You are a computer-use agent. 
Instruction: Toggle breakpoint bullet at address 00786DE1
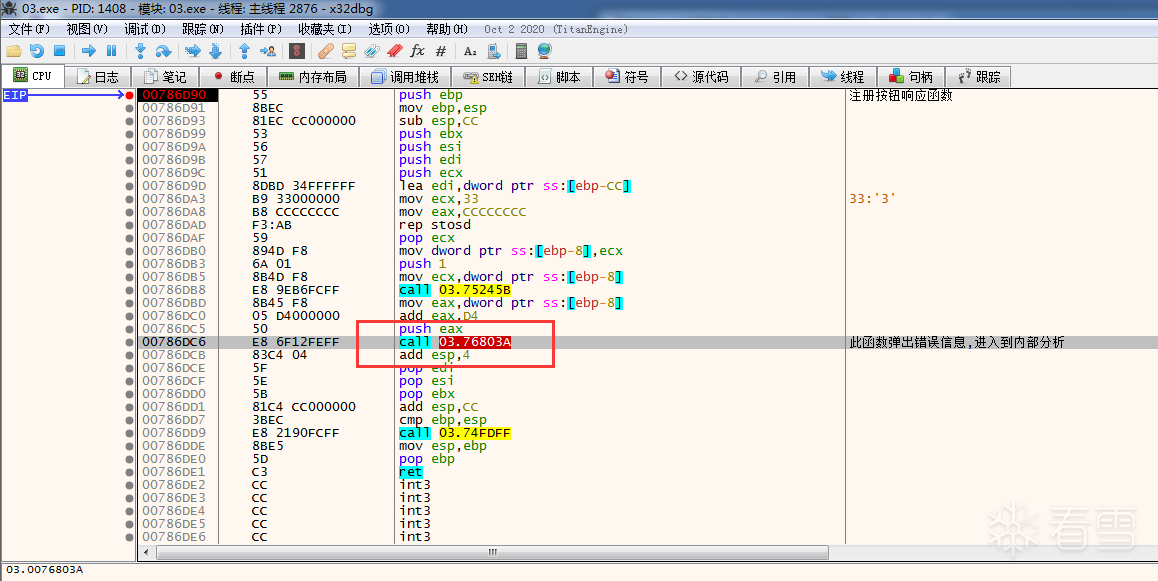[129, 472]
